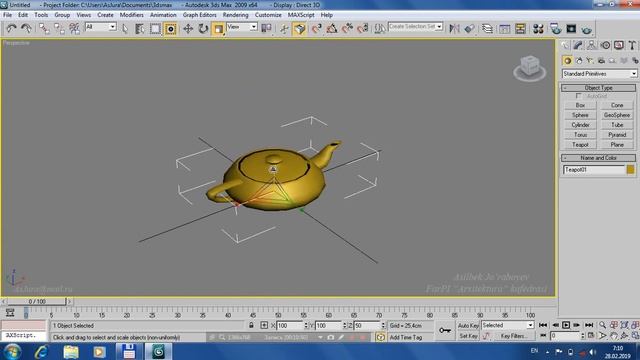640x360 pixels.
Task: Collapse the Name and Color rollout
Action: [x=598, y=158]
